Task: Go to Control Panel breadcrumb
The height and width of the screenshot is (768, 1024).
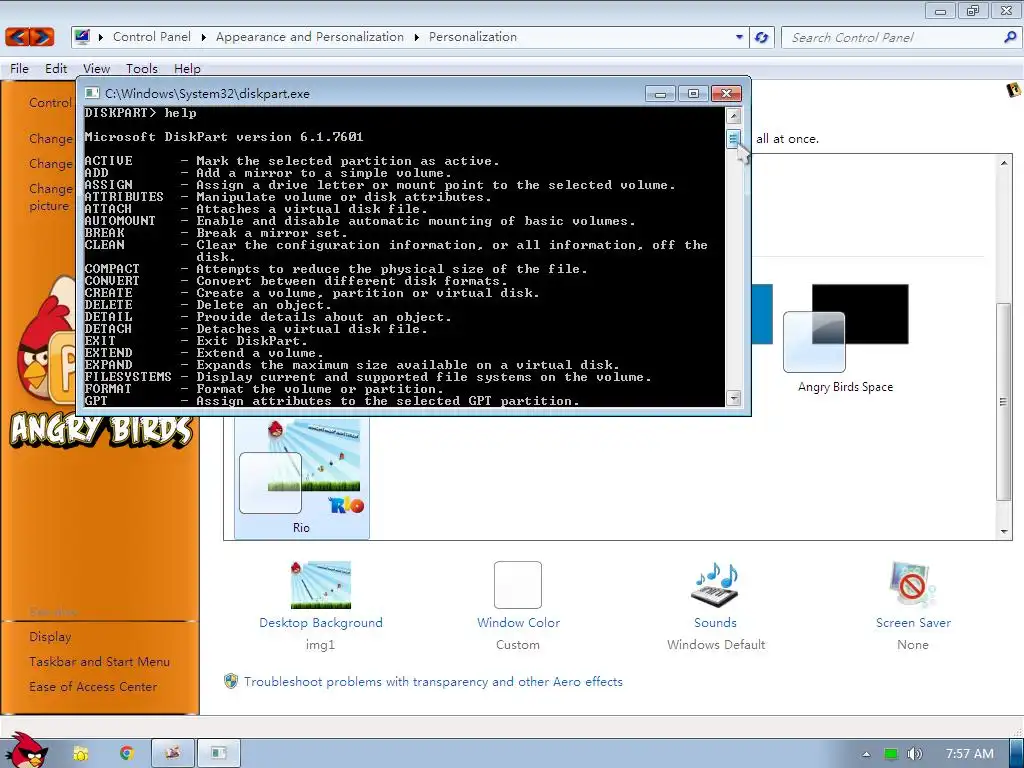Action: tap(152, 37)
